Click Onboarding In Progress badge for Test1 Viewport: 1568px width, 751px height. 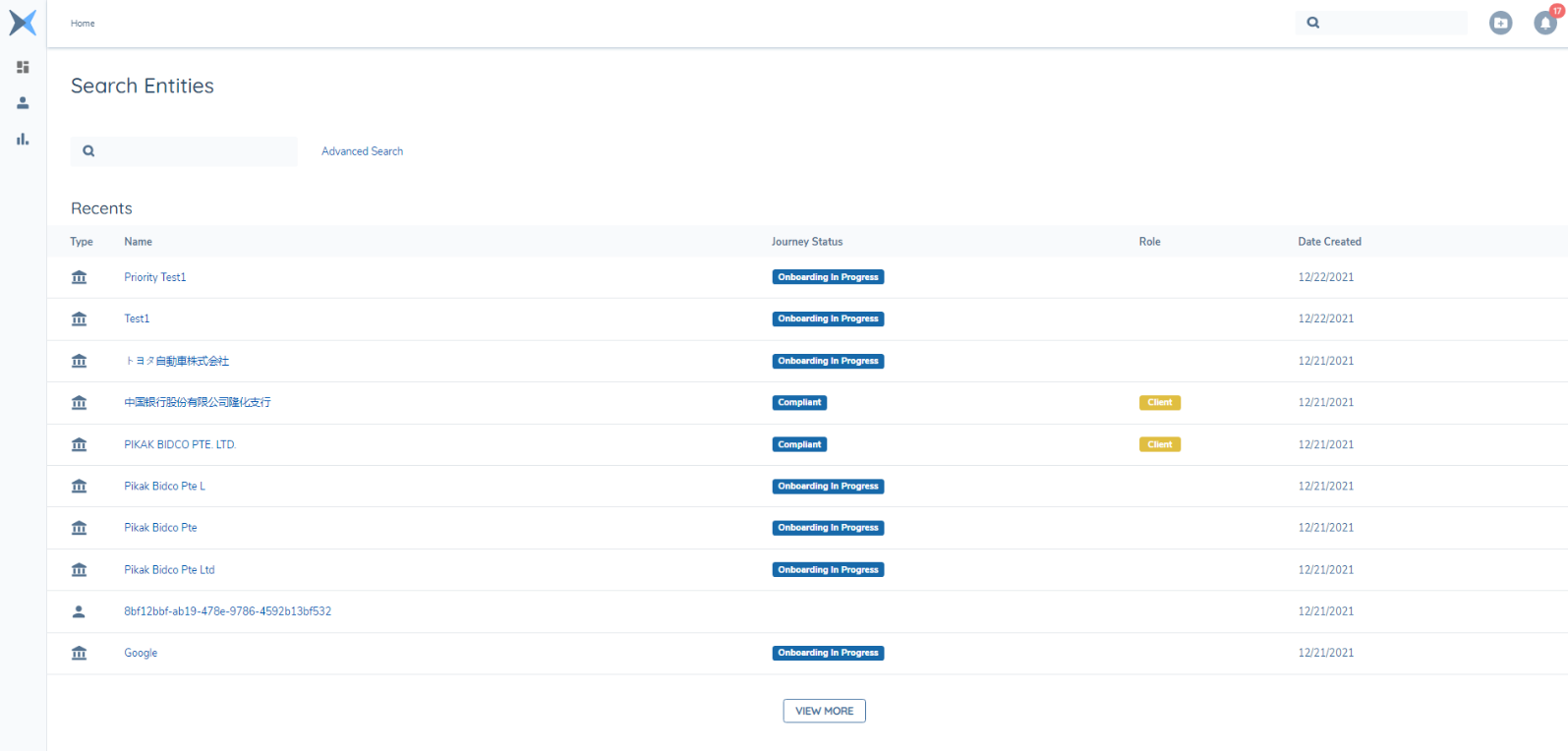[x=828, y=318]
